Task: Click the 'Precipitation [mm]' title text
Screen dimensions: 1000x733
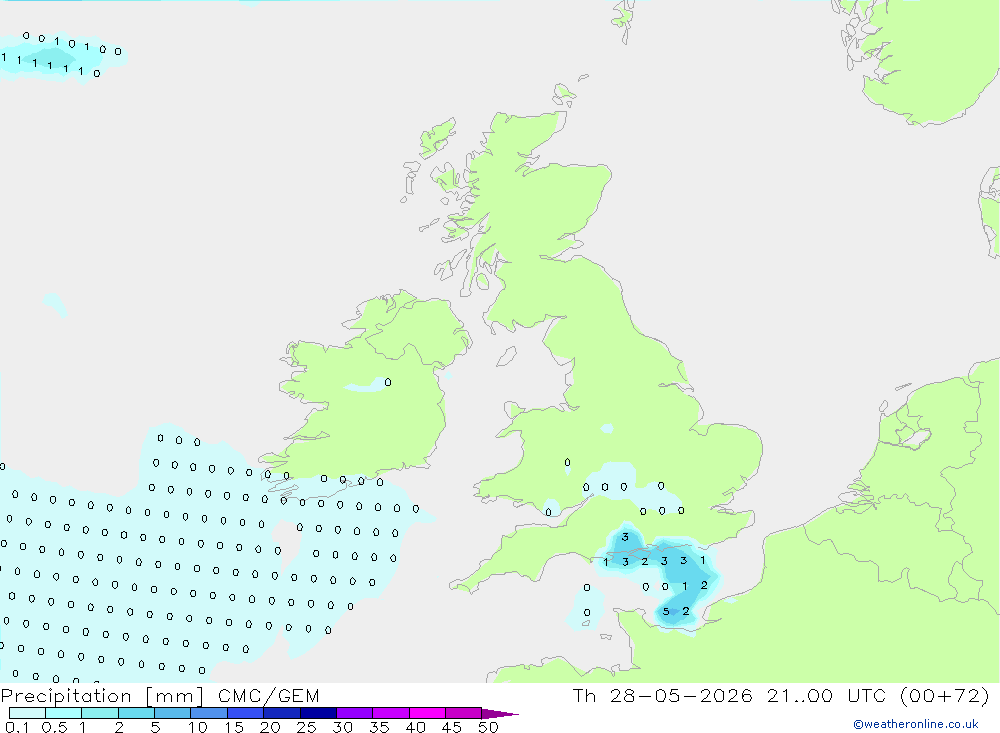Action: coord(102,696)
